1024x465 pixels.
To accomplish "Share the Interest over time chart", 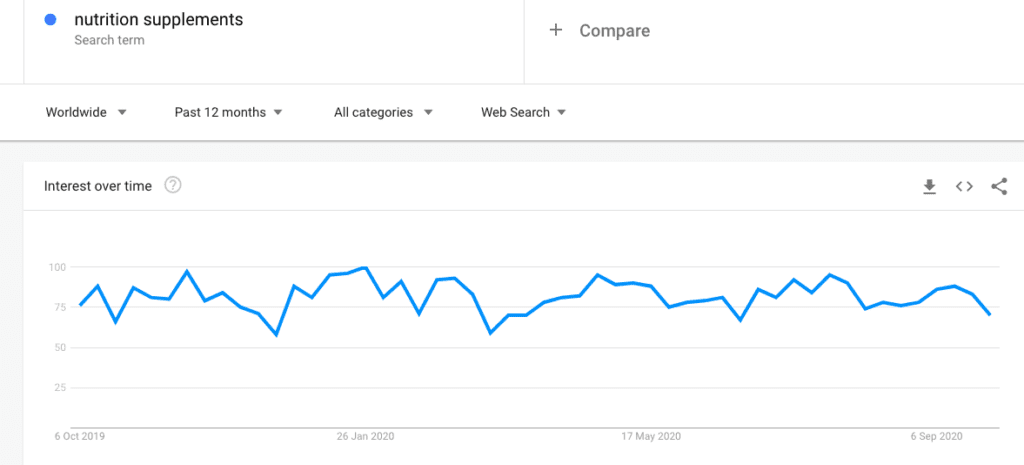I will coord(999,187).
